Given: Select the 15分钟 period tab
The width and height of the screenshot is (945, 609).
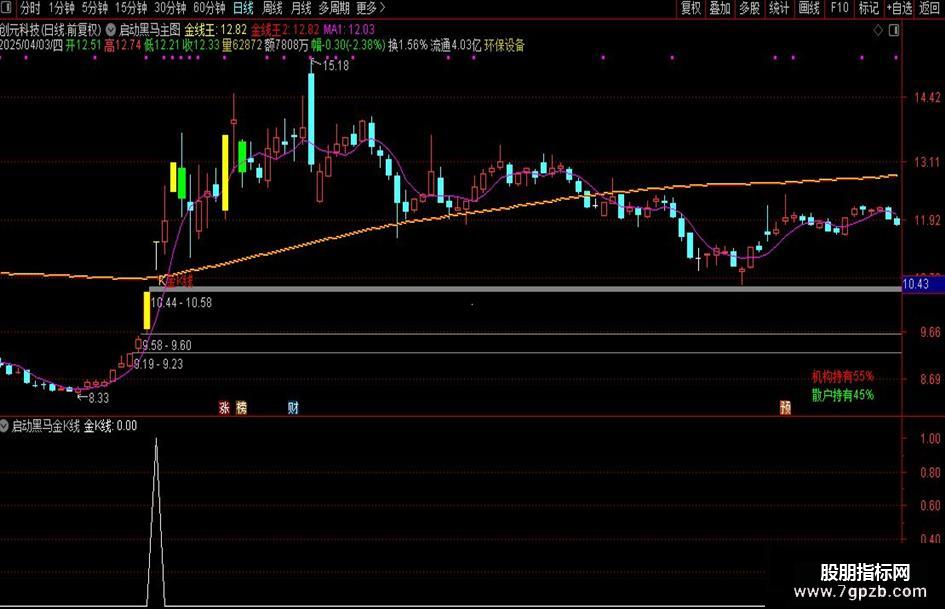Looking at the screenshot, I should point(131,8).
